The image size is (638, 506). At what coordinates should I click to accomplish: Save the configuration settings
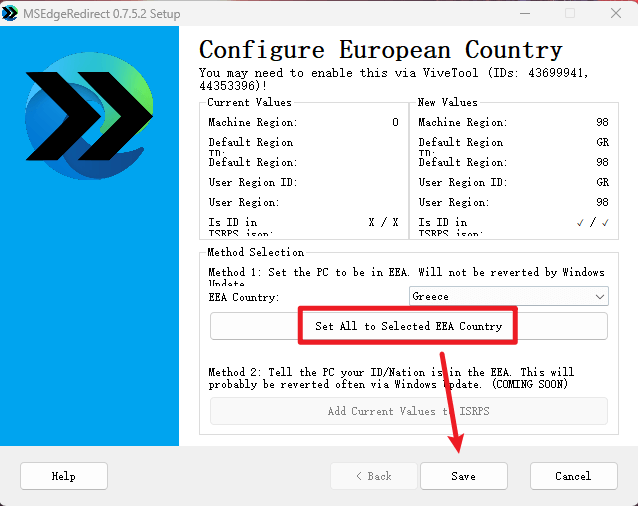(463, 476)
